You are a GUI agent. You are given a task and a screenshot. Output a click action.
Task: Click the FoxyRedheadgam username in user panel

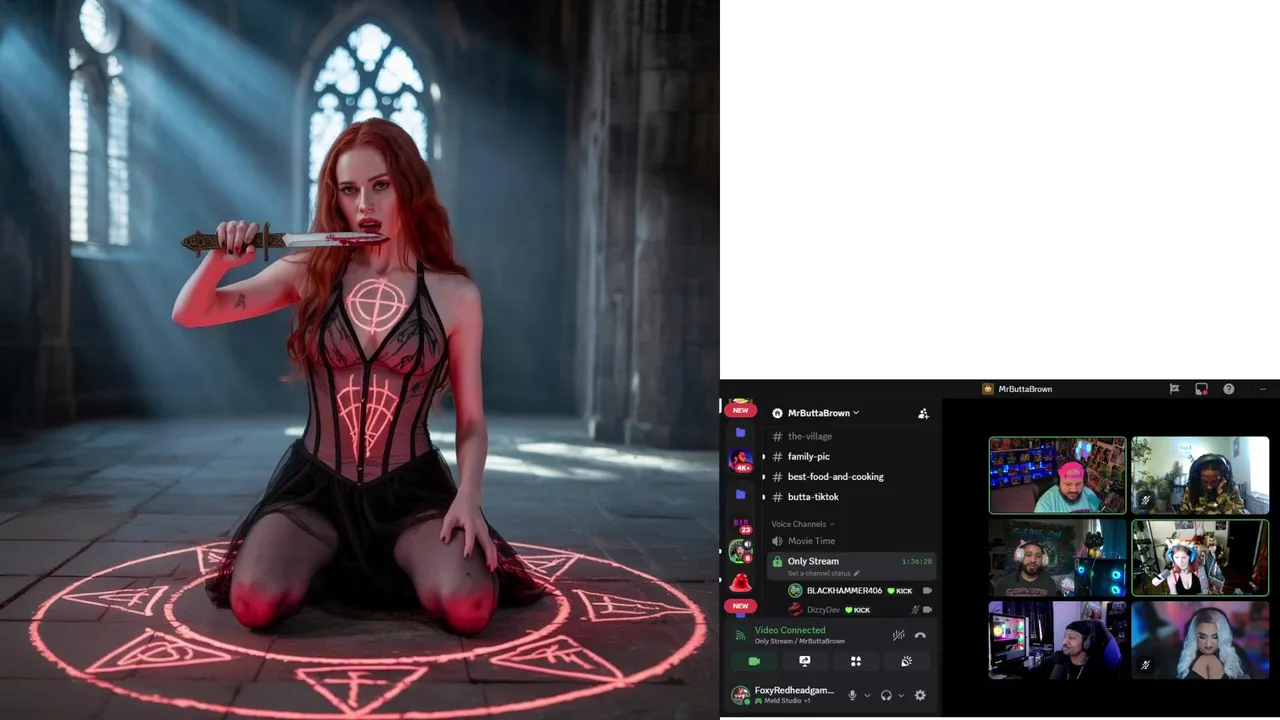pos(794,690)
